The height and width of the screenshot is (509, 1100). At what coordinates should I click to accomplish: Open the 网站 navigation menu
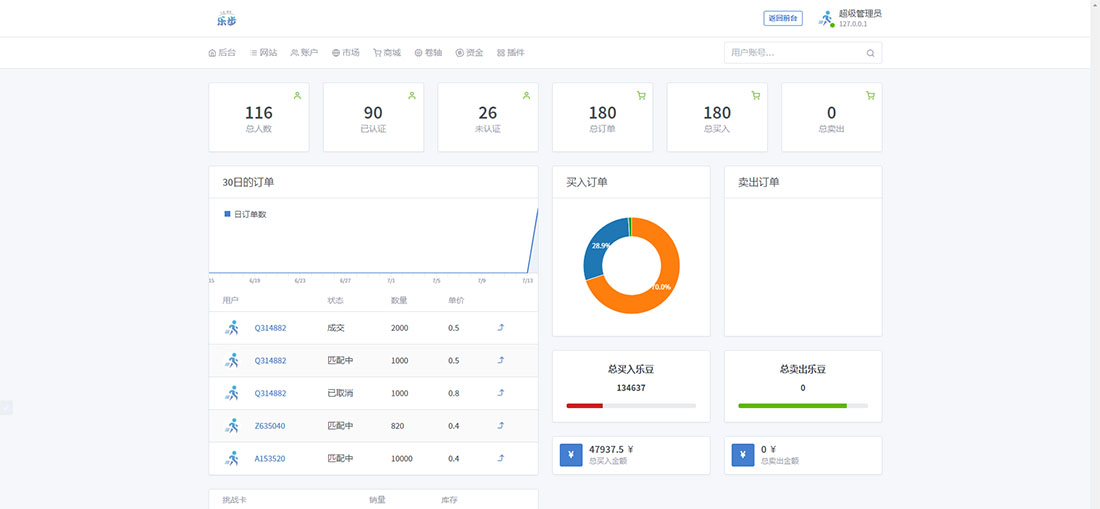(264, 53)
